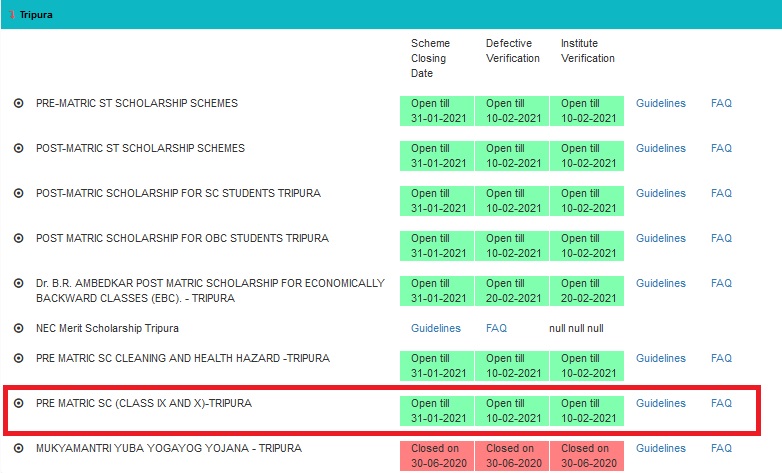Open Guidelines for Dr. B.R. Ambedkar EBC scholarship
This screenshot has height=473, width=782.
coord(660,284)
